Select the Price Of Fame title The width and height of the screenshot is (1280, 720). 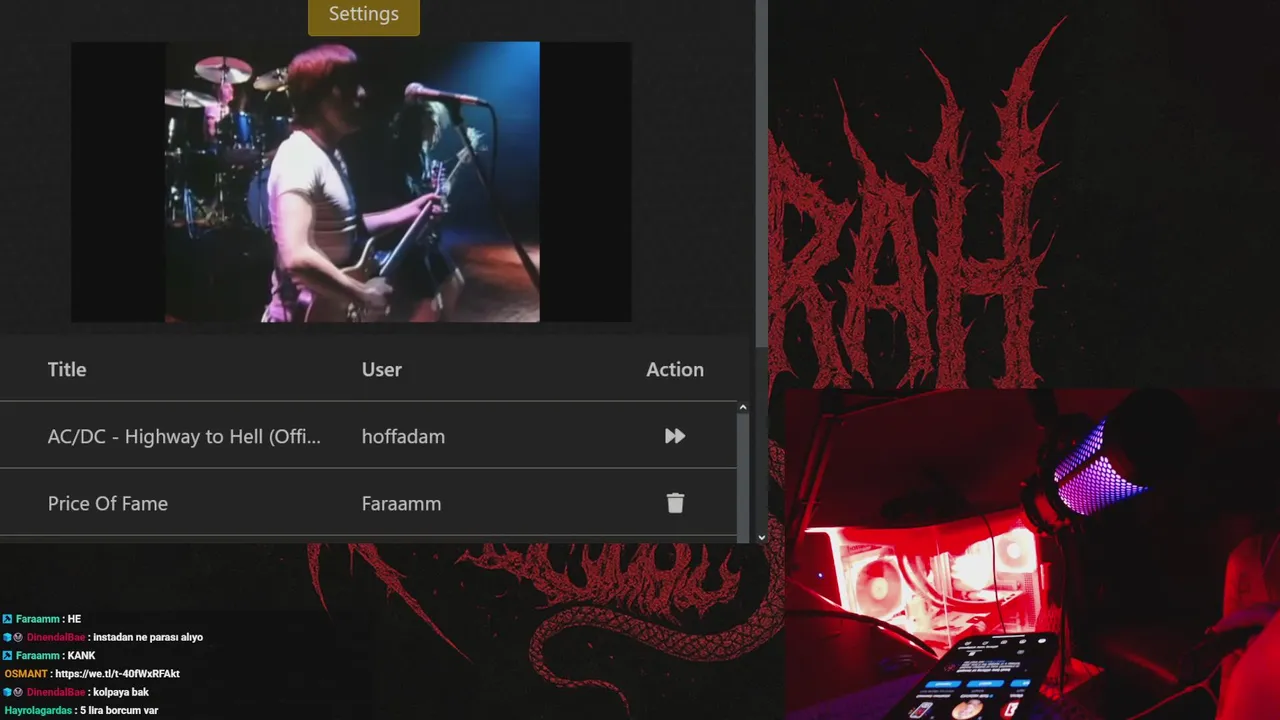click(108, 503)
